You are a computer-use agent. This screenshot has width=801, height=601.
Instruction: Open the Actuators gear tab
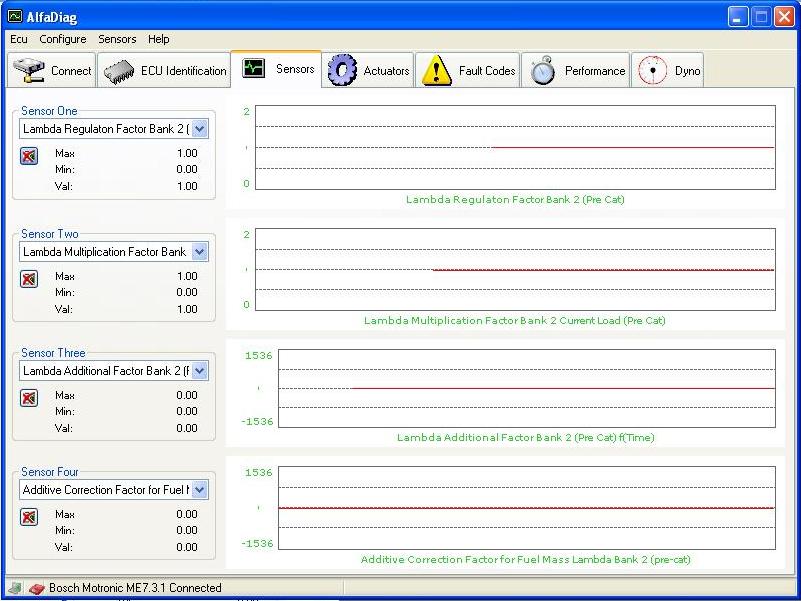(369, 71)
